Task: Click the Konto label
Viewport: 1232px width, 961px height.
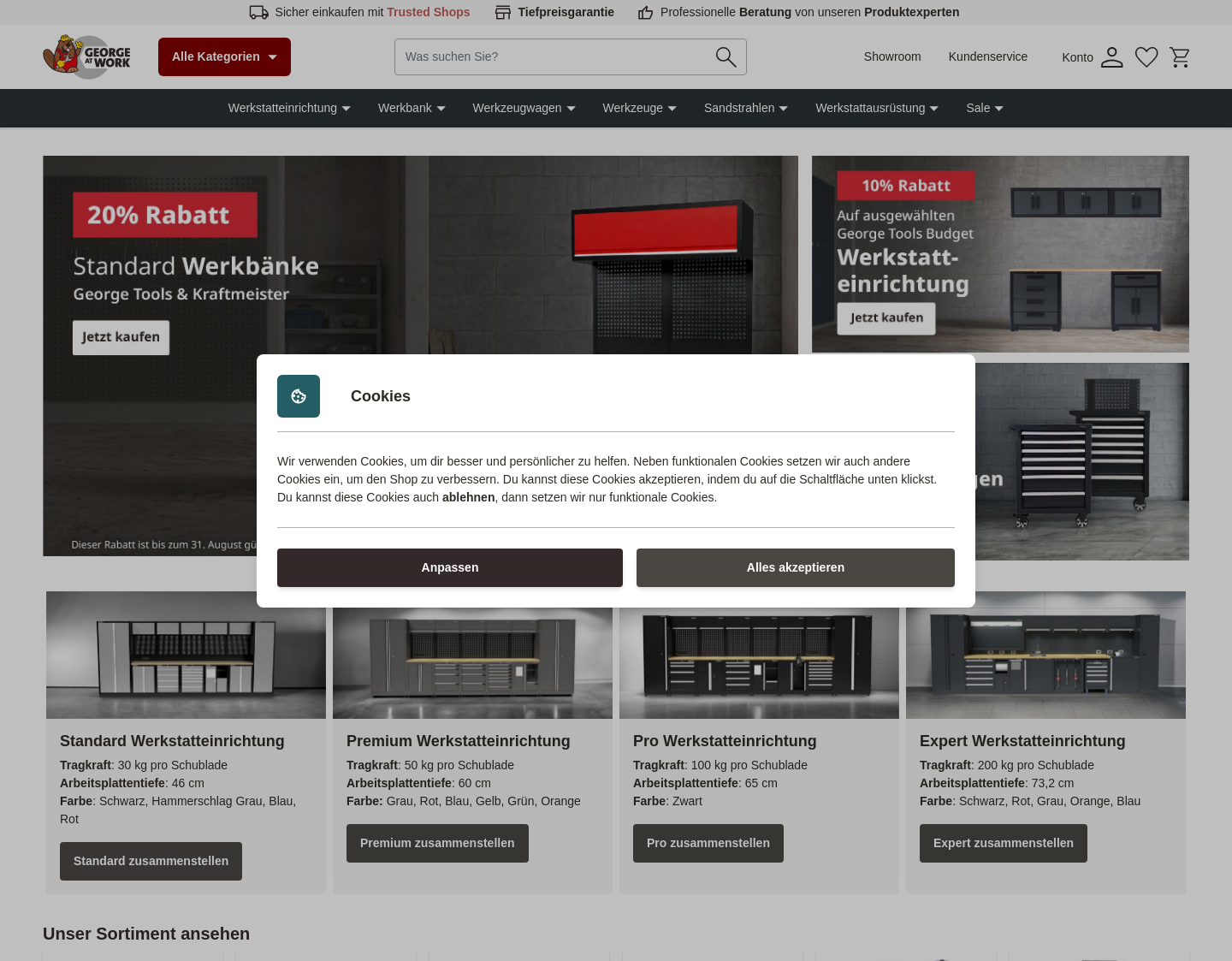Action: point(1077,57)
